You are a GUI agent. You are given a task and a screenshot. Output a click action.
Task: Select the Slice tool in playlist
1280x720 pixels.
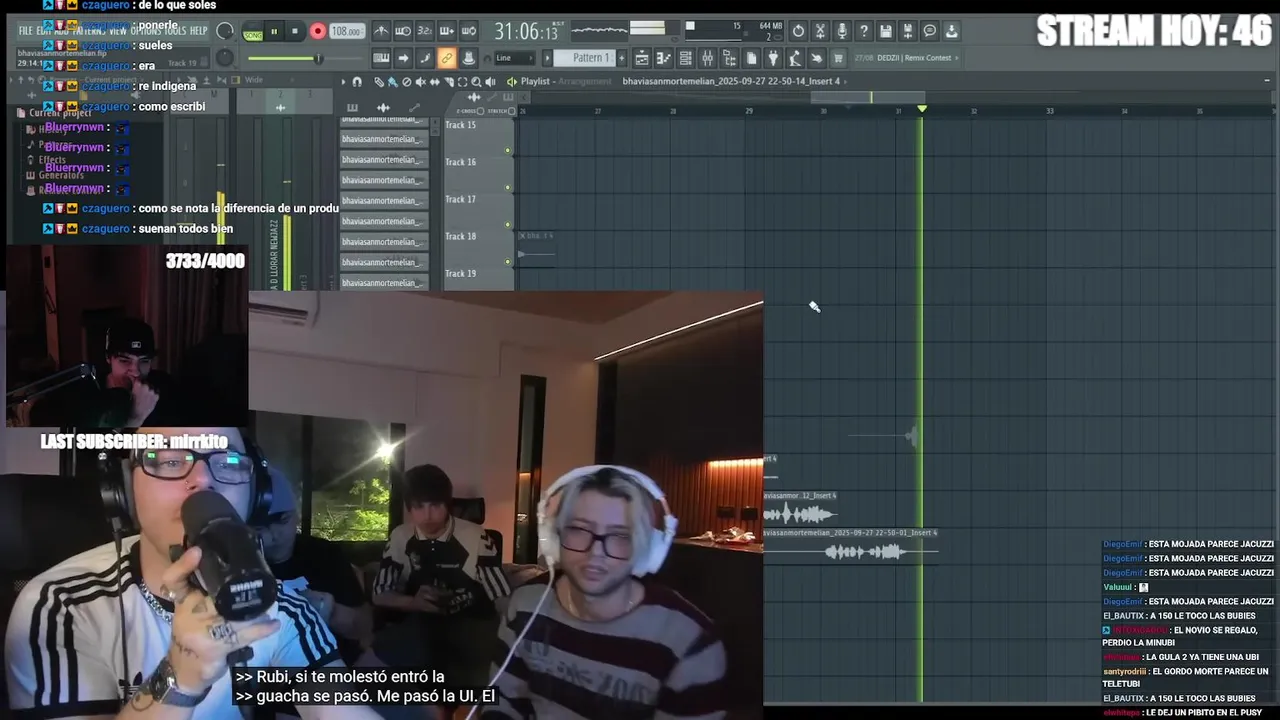tap(449, 81)
